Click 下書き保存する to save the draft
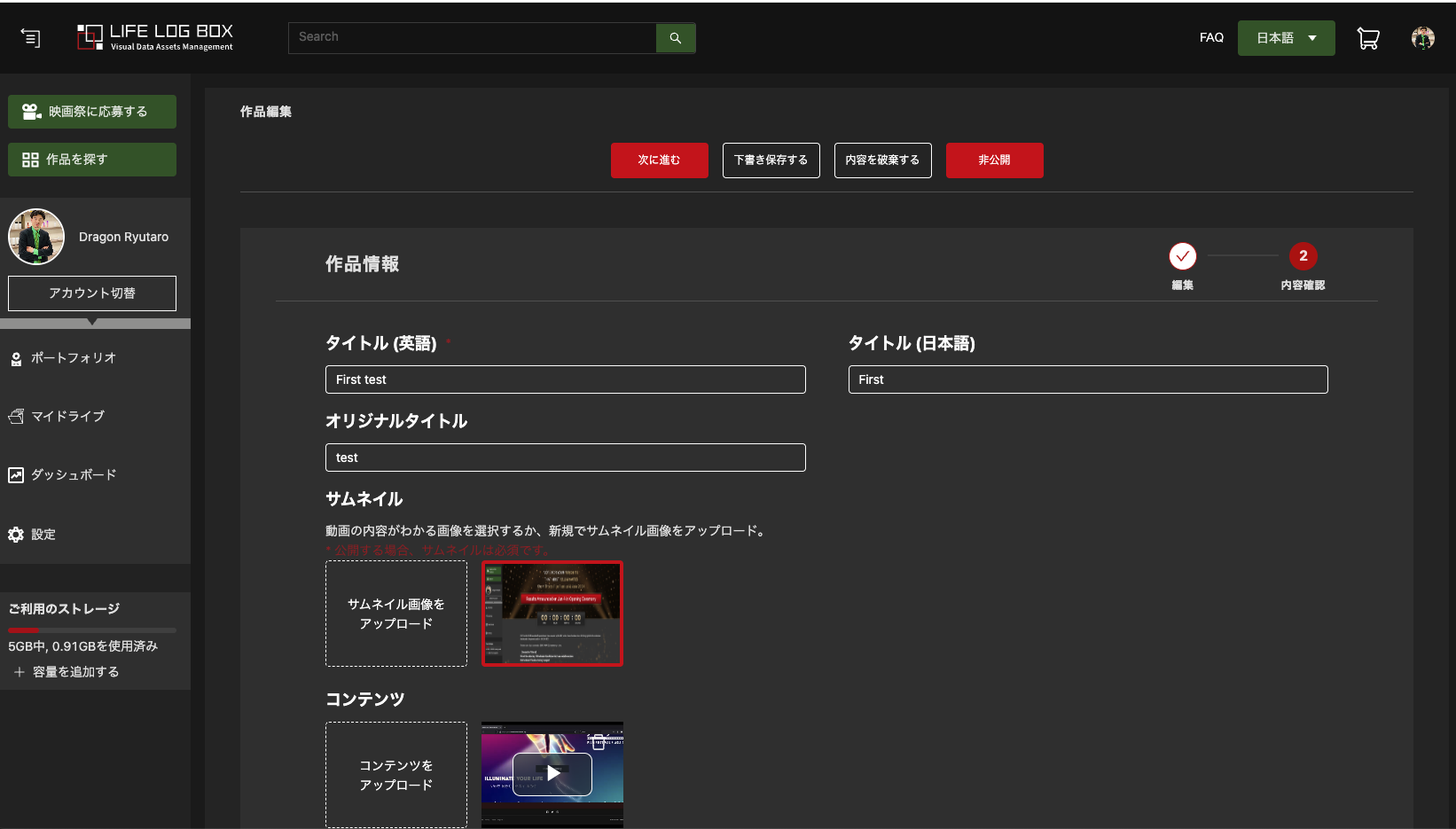Viewport: 1456px width, 829px height. pyautogui.click(x=771, y=160)
